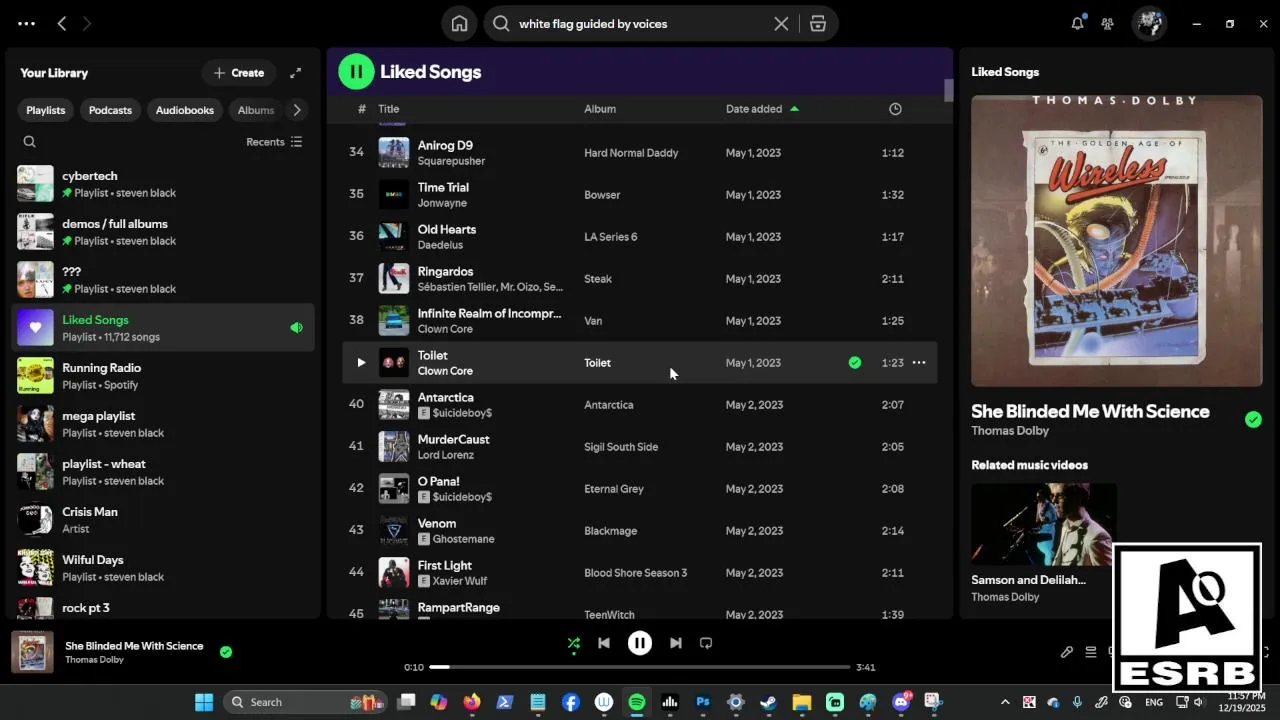Toggle the Date added sort order
The image size is (1280, 720).
762,109
